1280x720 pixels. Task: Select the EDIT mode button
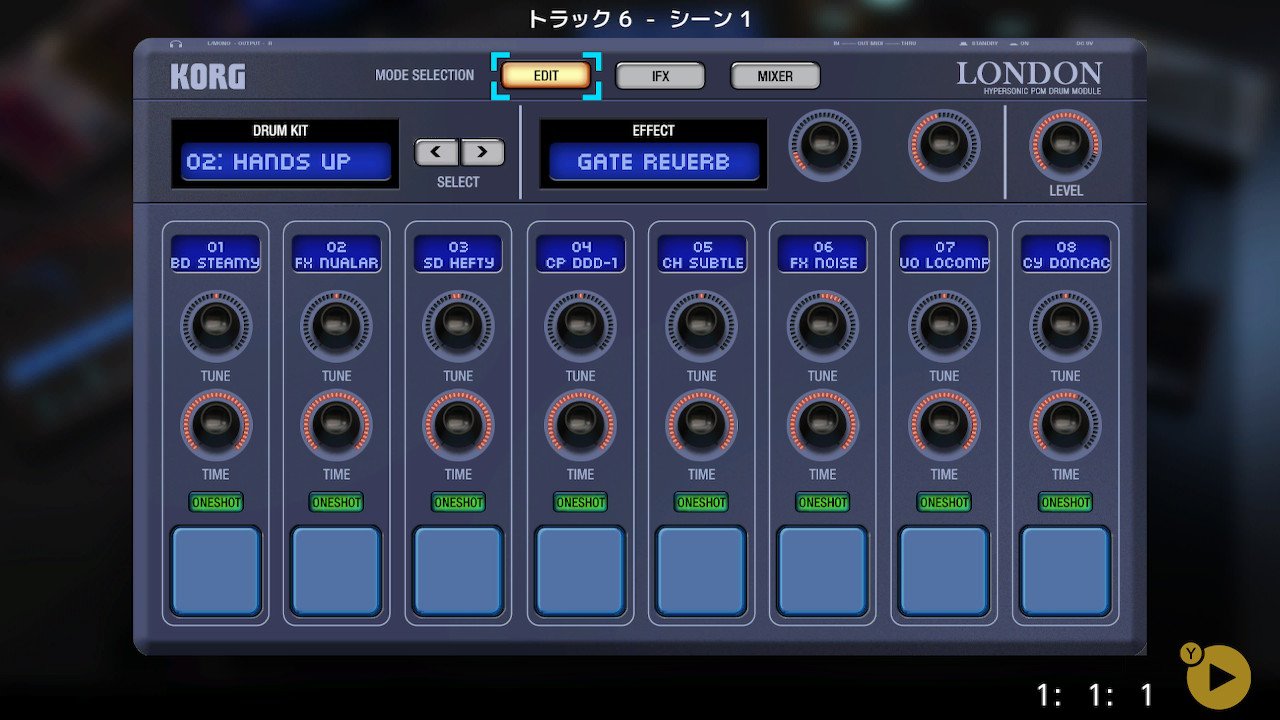coord(546,76)
